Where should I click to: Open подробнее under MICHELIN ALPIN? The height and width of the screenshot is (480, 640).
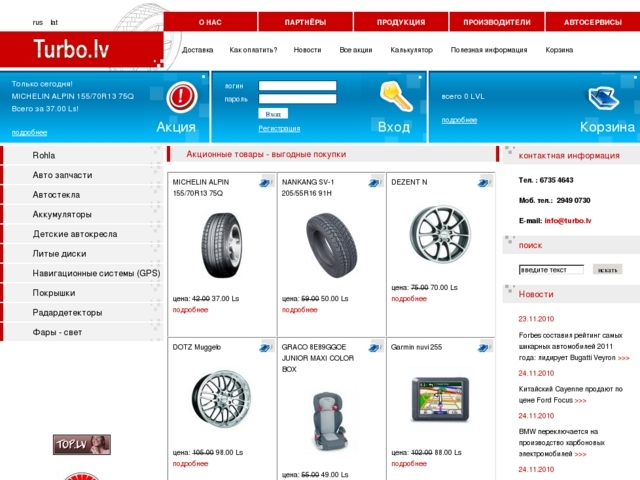(190, 310)
